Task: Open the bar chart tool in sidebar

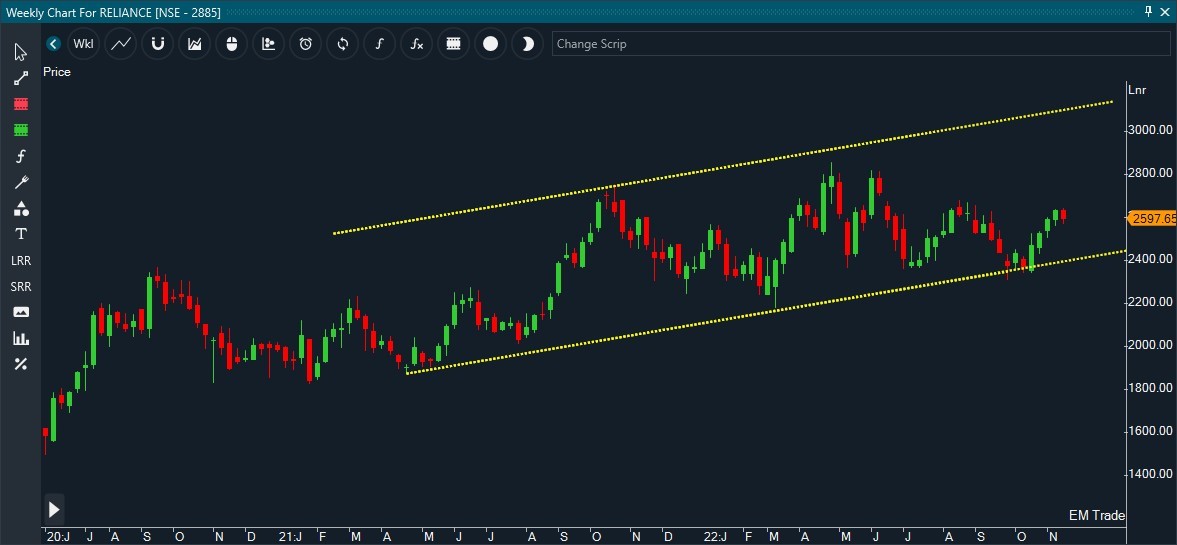Action: (x=21, y=339)
